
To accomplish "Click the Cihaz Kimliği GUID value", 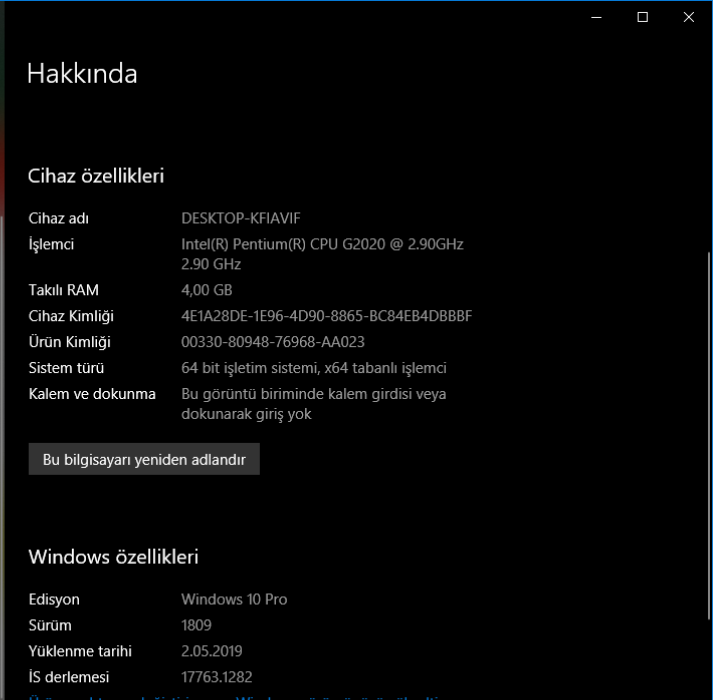I will coord(326,316).
